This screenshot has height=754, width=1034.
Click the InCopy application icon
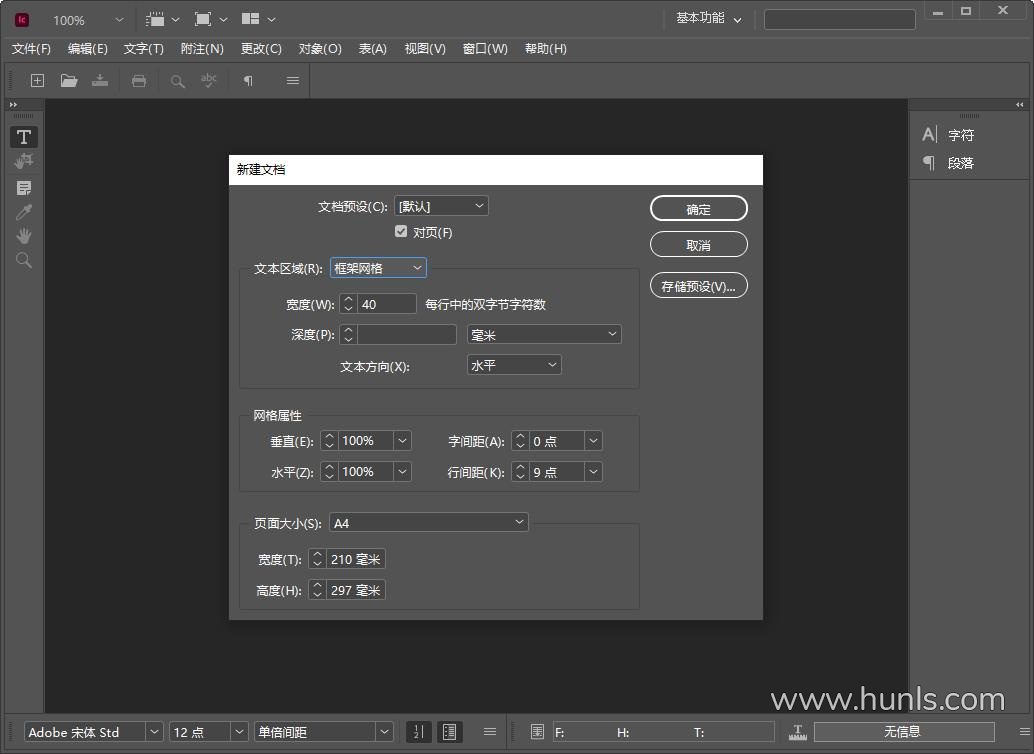(x=22, y=19)
